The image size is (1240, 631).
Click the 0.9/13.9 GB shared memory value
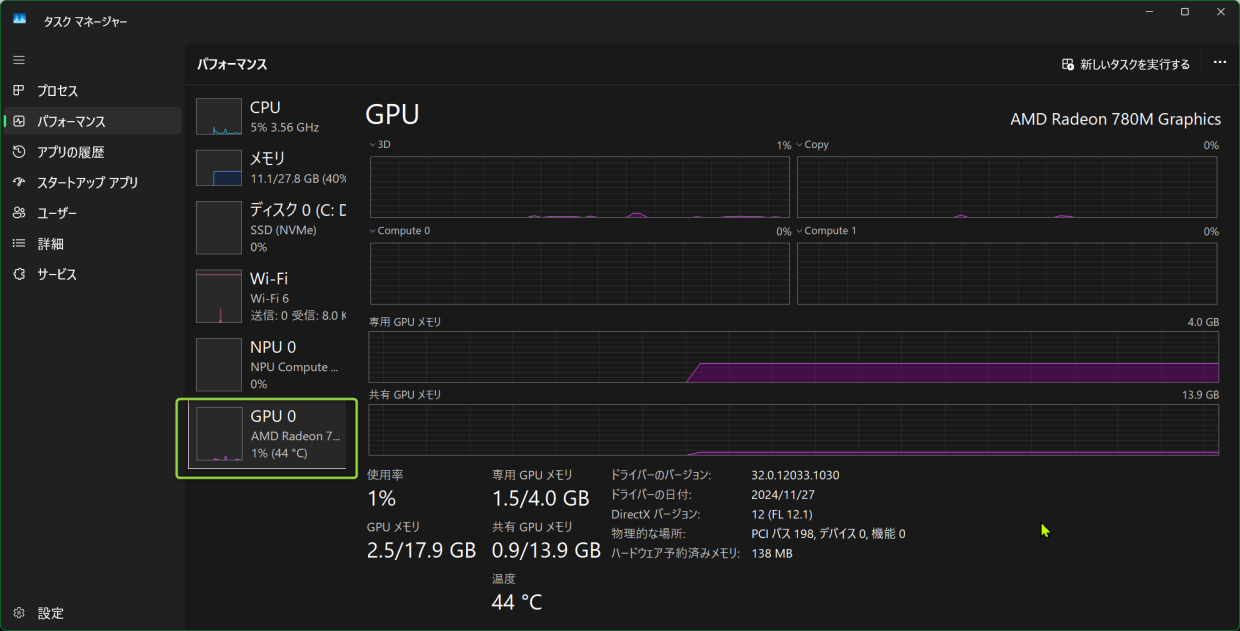tap(546, 550)
